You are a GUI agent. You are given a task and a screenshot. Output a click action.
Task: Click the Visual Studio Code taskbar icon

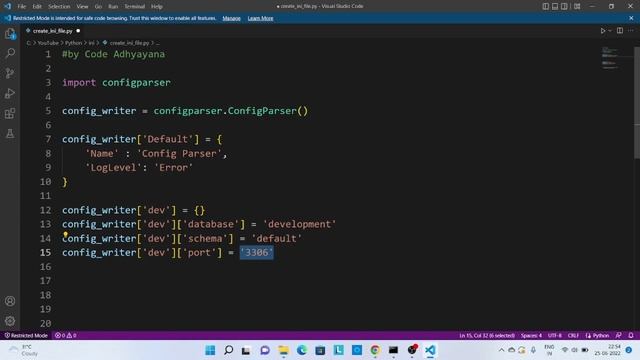[x=430, y=350]
